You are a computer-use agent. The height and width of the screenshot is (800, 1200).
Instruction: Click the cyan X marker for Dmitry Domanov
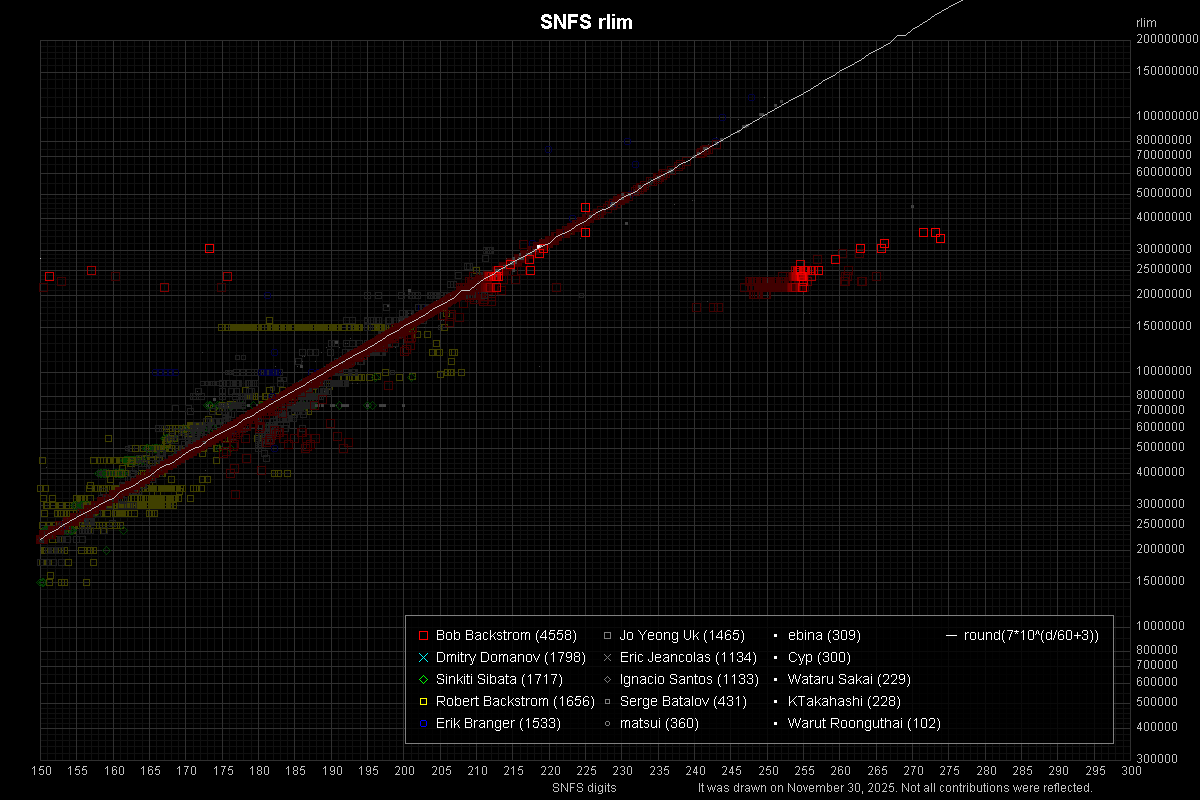(x=422, y=657)
